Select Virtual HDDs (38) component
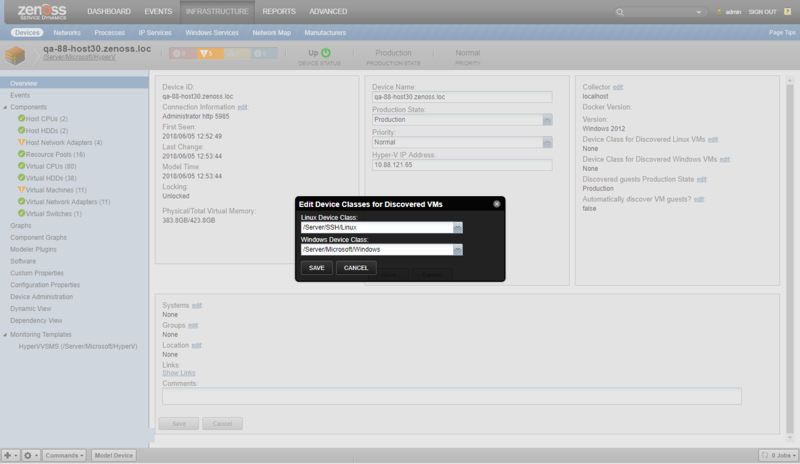The image size is (800, 464). click(51, 178)
